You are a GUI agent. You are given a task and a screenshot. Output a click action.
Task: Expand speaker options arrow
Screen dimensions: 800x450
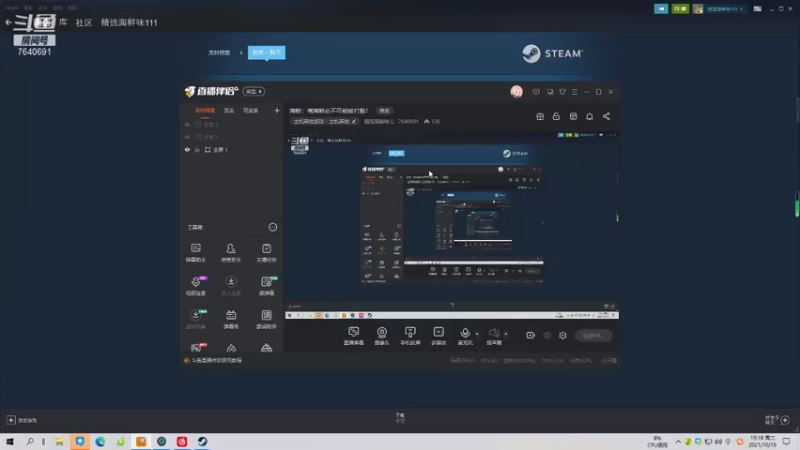tap(506, 334)
